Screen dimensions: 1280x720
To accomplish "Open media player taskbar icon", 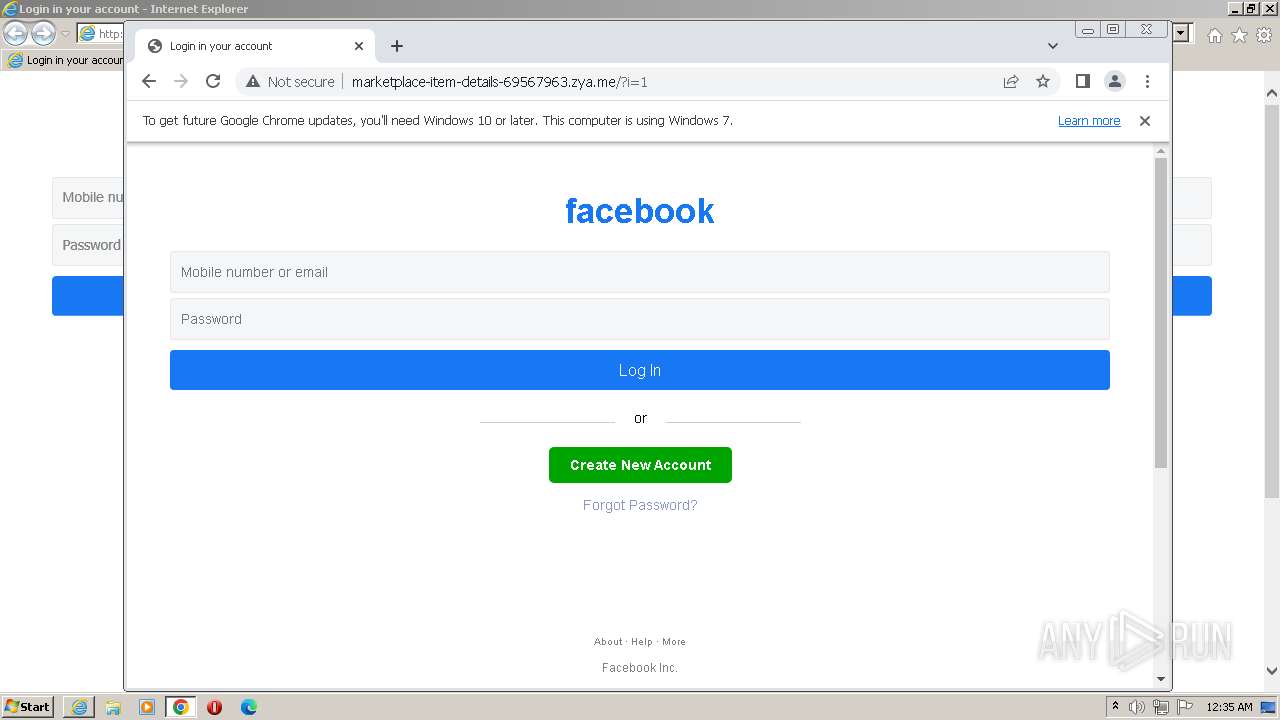I will click(147, 707).
